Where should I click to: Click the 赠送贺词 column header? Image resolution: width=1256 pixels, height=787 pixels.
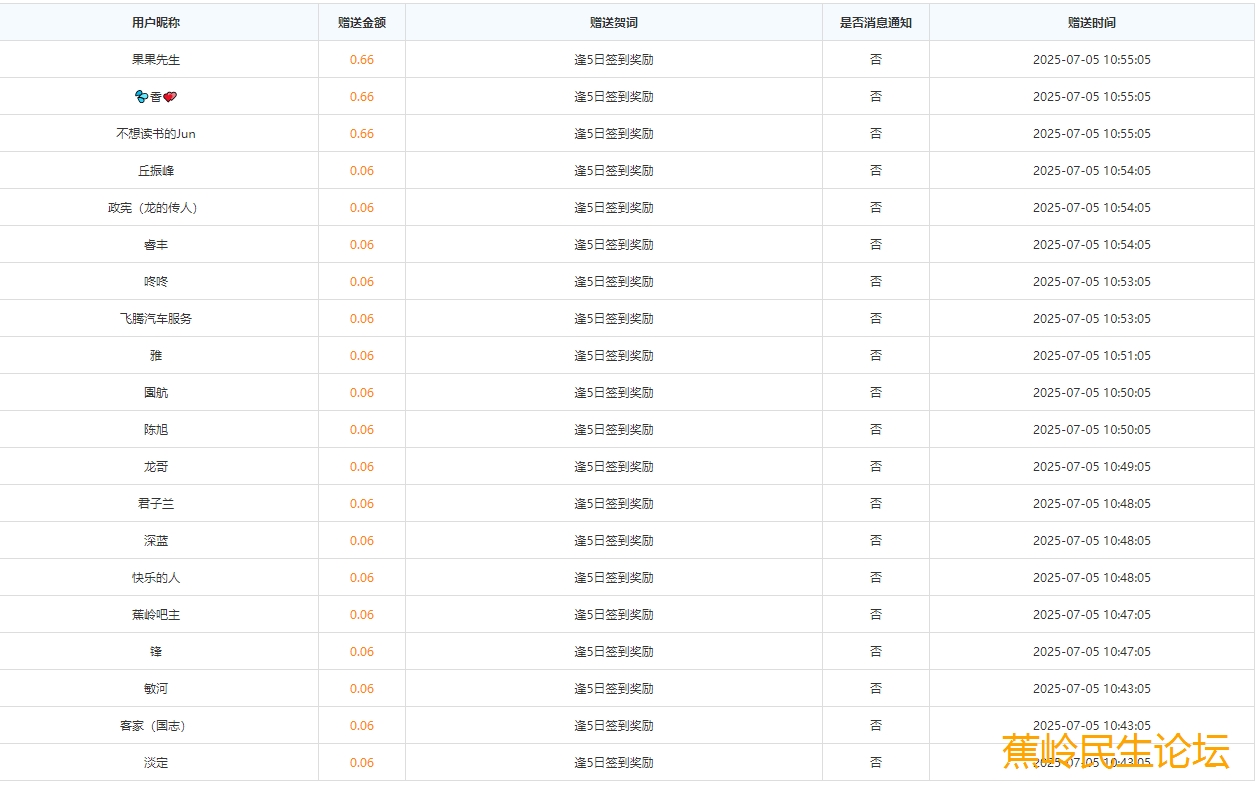coord(613,23)
